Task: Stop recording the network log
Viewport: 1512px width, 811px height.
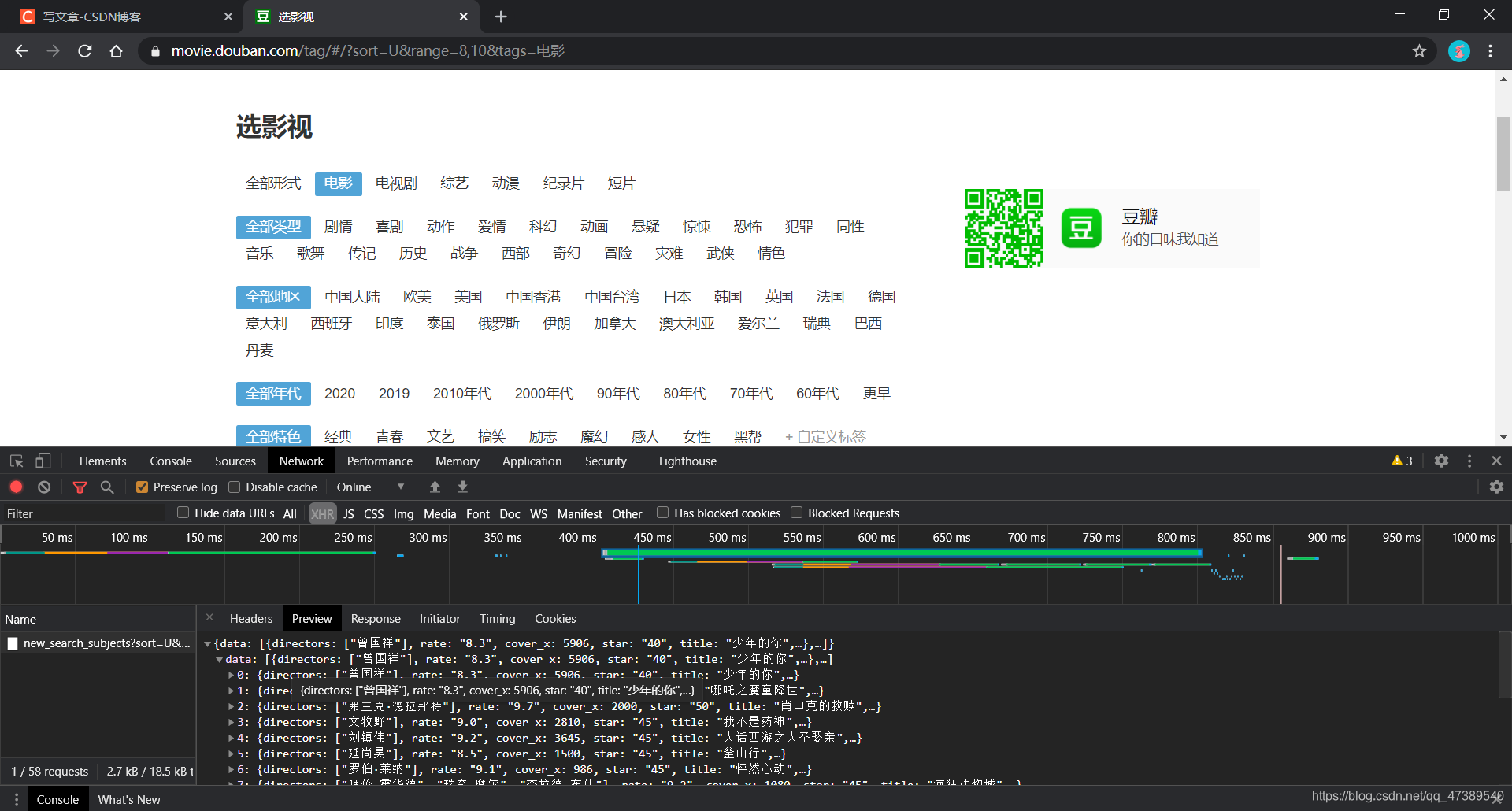Action: pyautogui.click(x=16, y=487)
